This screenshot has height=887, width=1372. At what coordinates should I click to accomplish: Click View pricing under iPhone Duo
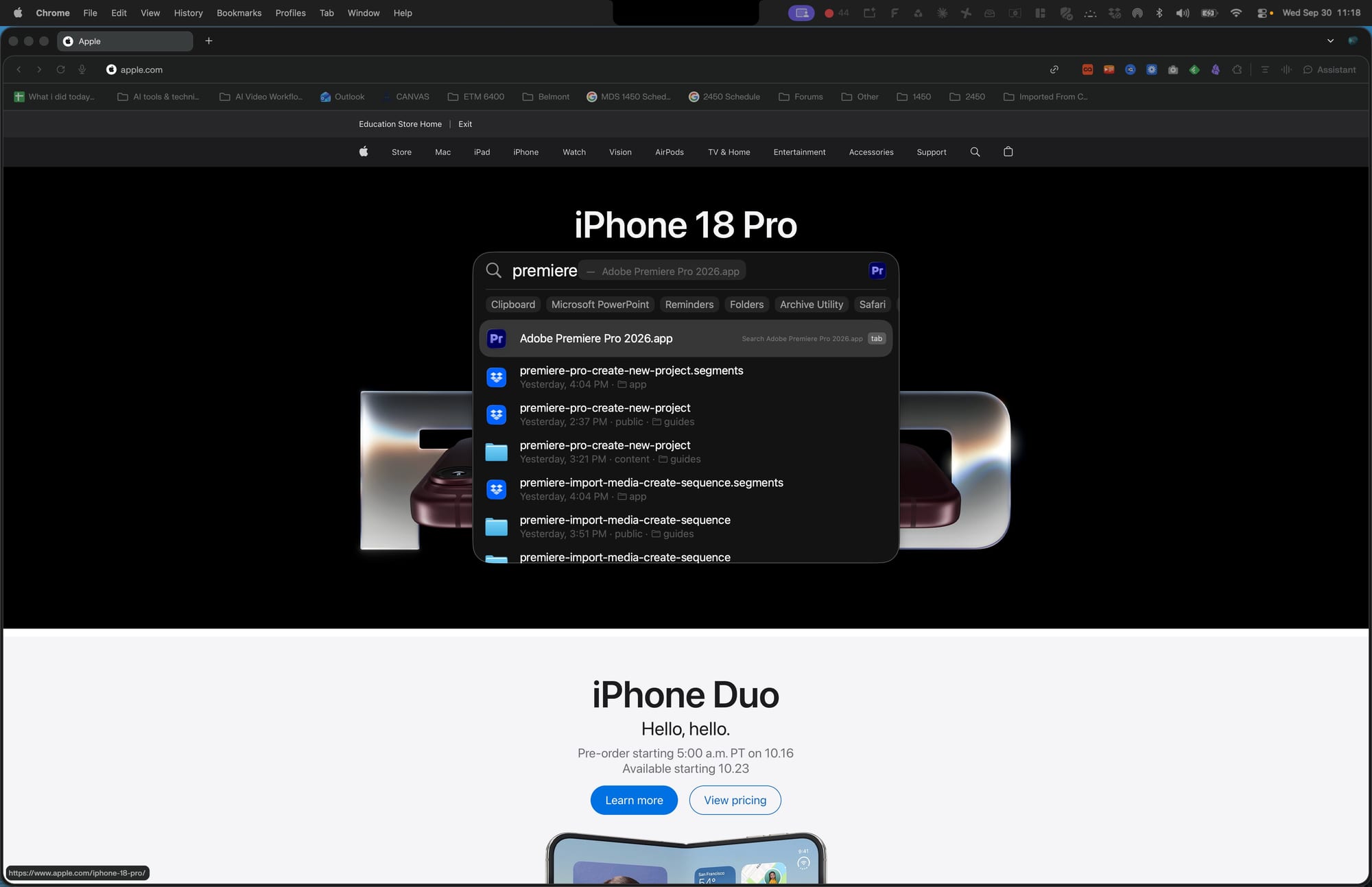735,800
